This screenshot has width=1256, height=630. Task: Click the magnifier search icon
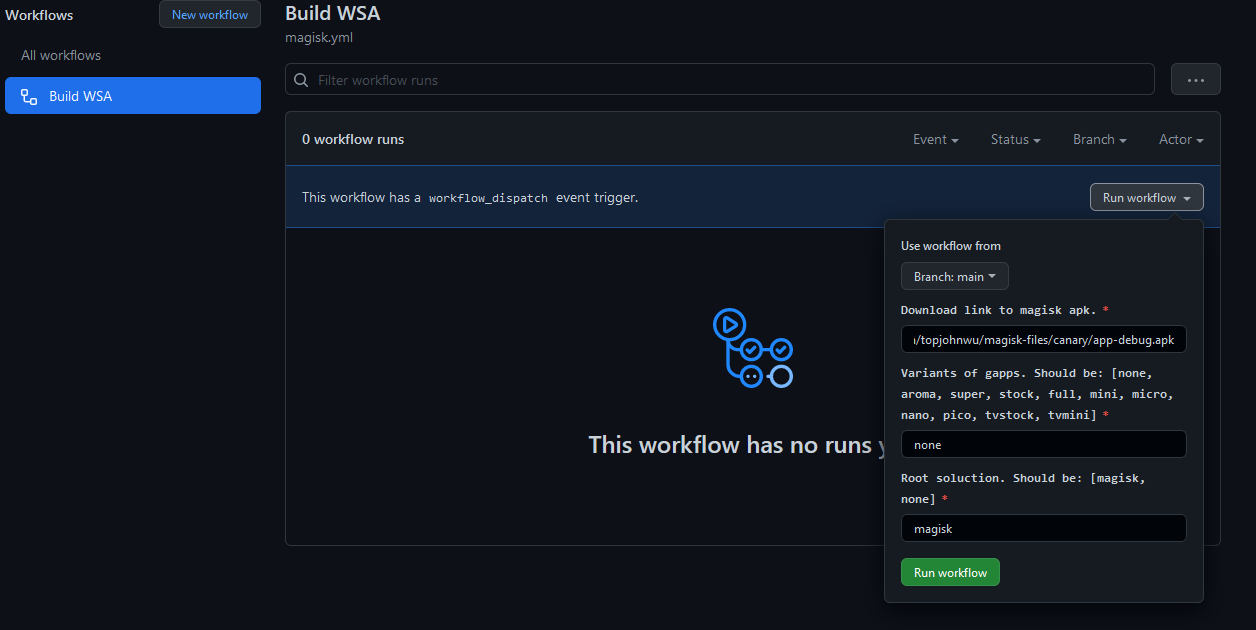point(301,80)
